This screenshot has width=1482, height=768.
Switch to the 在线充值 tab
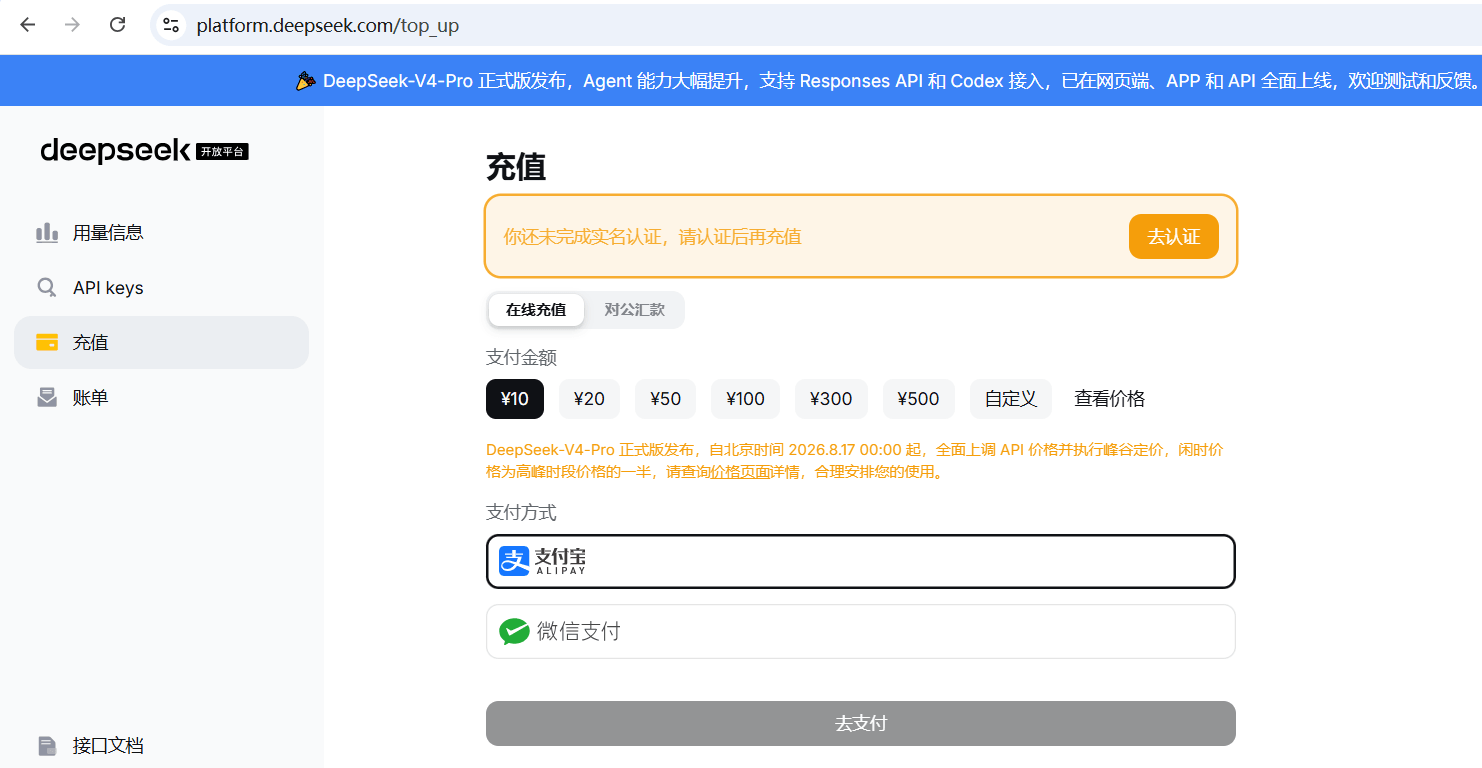[536, 310]
